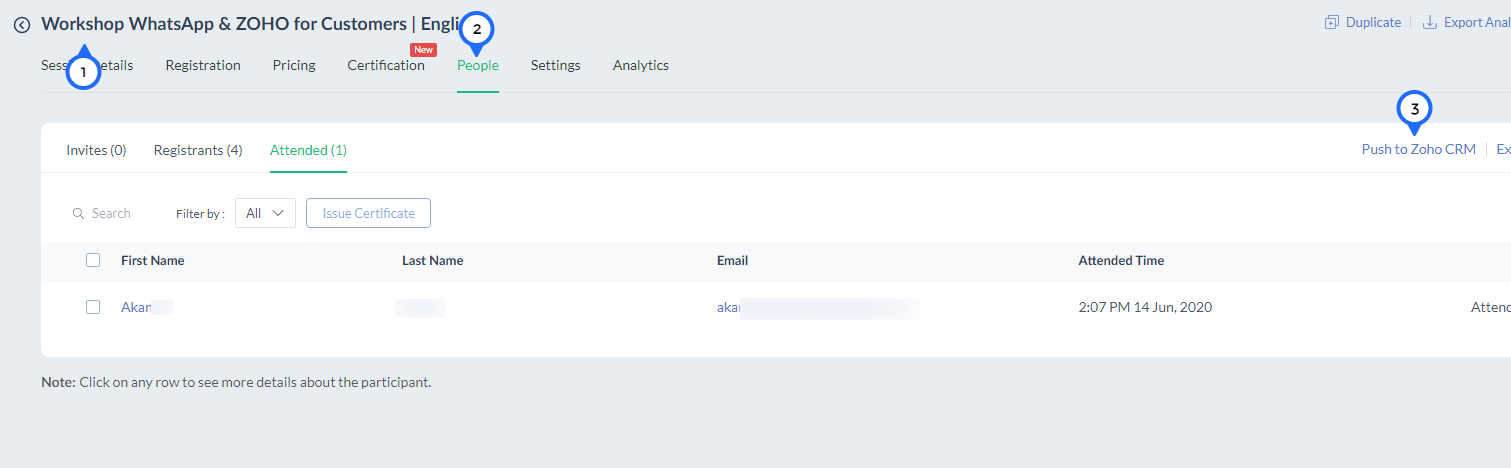This screenshot has height=468, width=1511.
Task: Open the Analytics tab
Action: 641,65
